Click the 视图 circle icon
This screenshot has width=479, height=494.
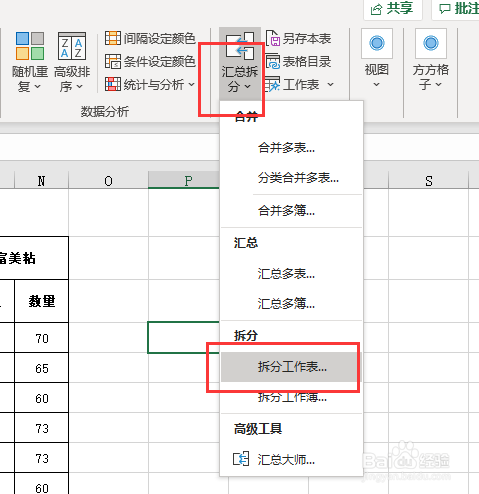point(377,43)
